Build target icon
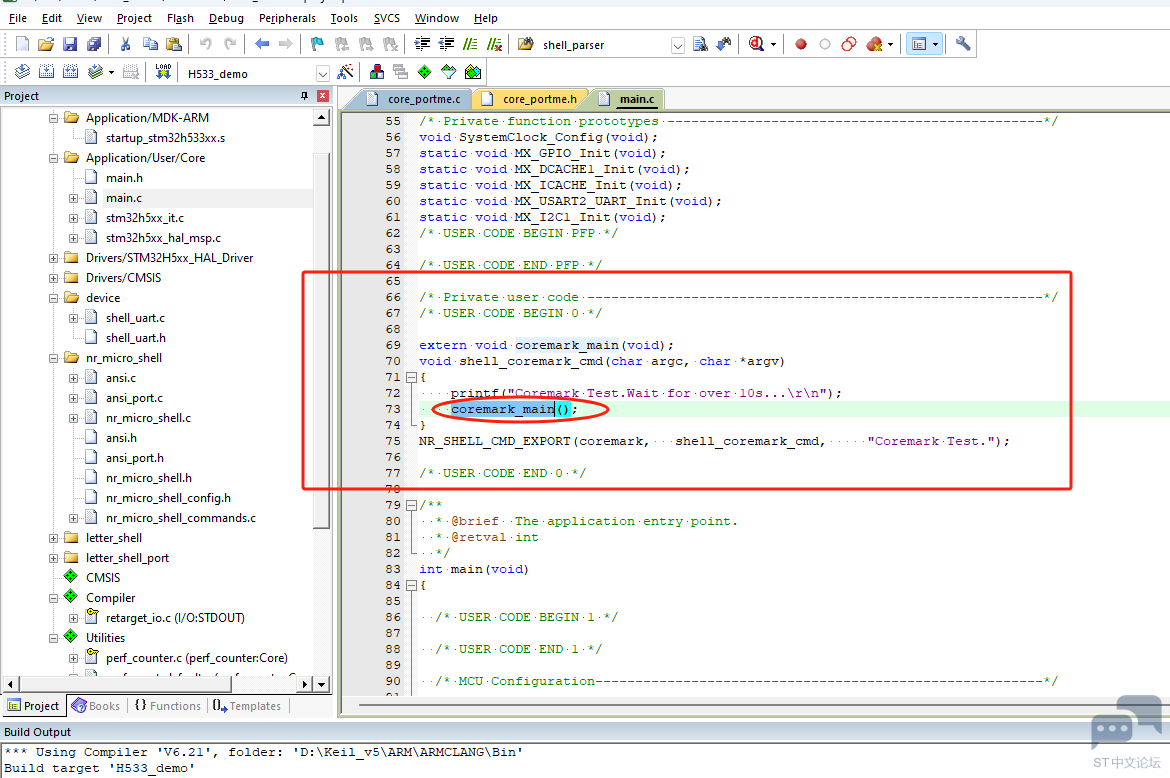 pyautogui.click(x=46, y=72)
